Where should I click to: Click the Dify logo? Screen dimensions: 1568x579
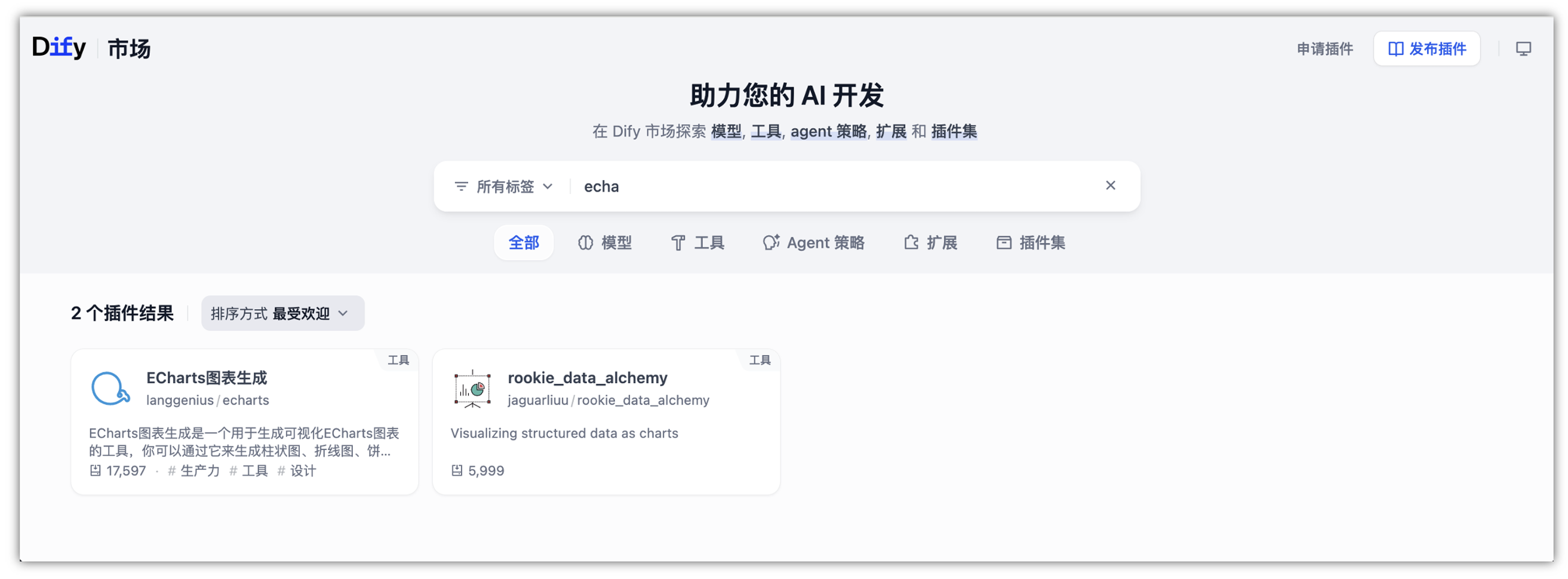tap(59, 47)
